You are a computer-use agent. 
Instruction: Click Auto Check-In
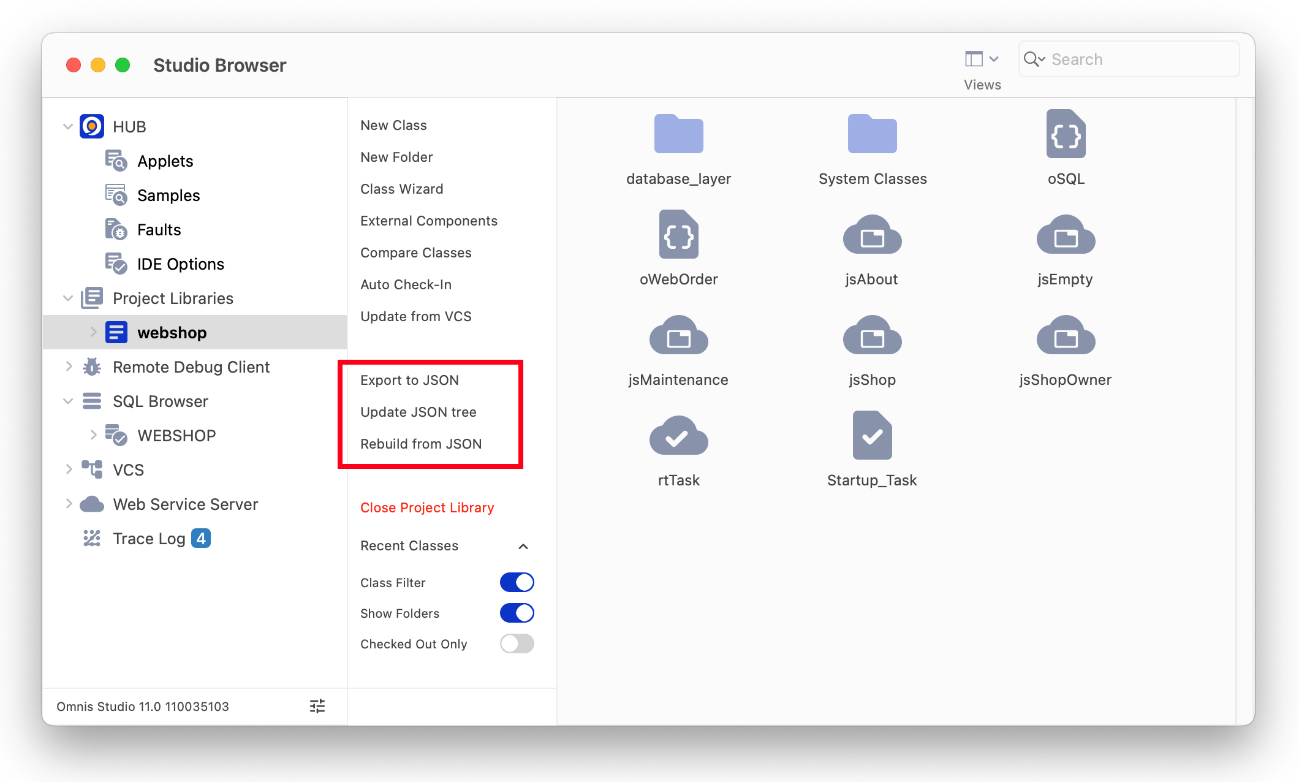pos(405,285)
